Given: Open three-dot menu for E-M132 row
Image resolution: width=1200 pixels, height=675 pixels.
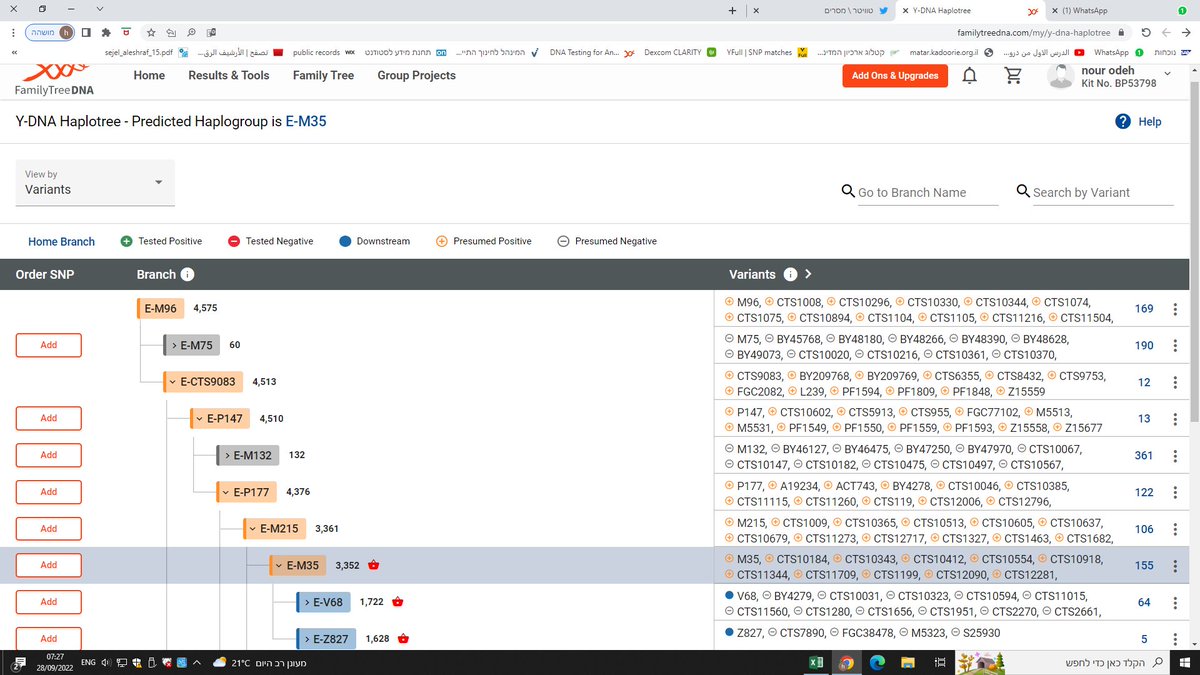Looking at the screenshot, I should tap(1174, 455).
